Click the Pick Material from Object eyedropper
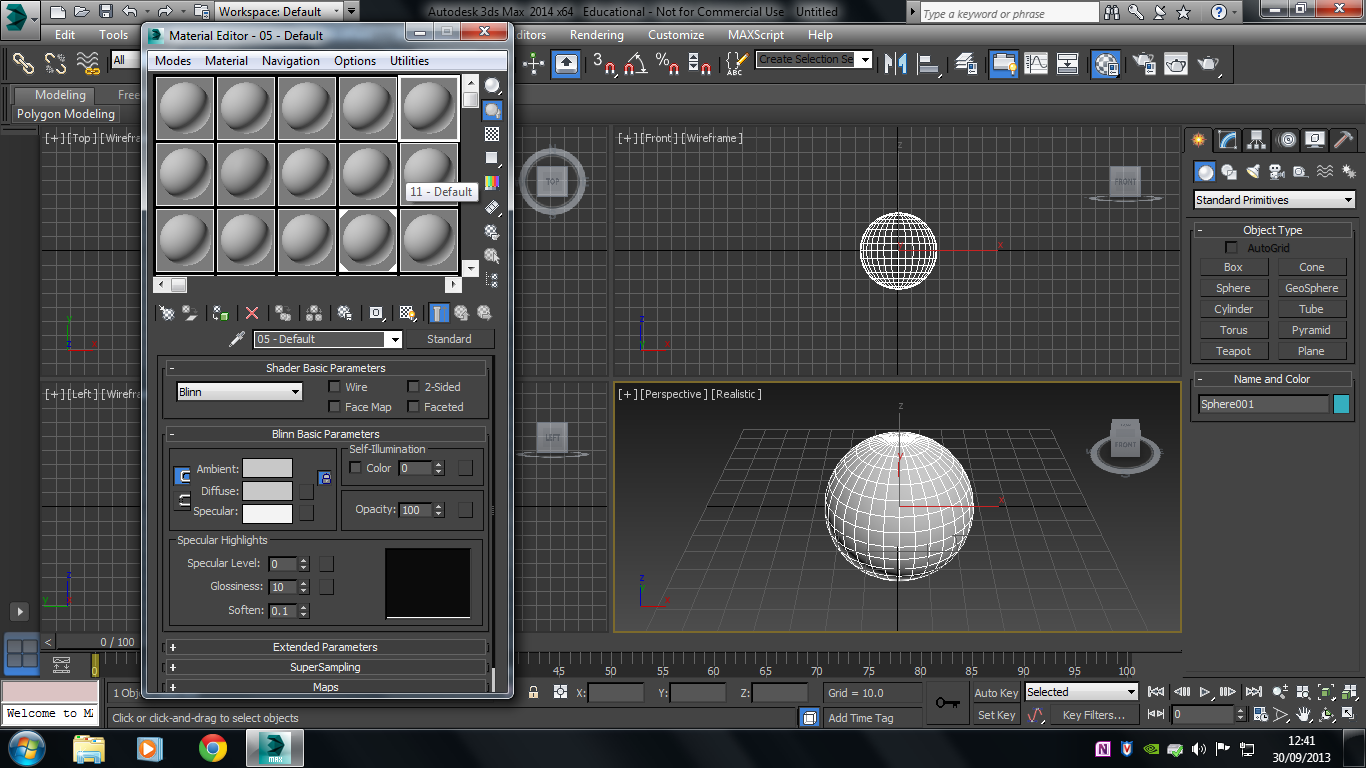The image size is (1366, 768). (x=235, y=338)
